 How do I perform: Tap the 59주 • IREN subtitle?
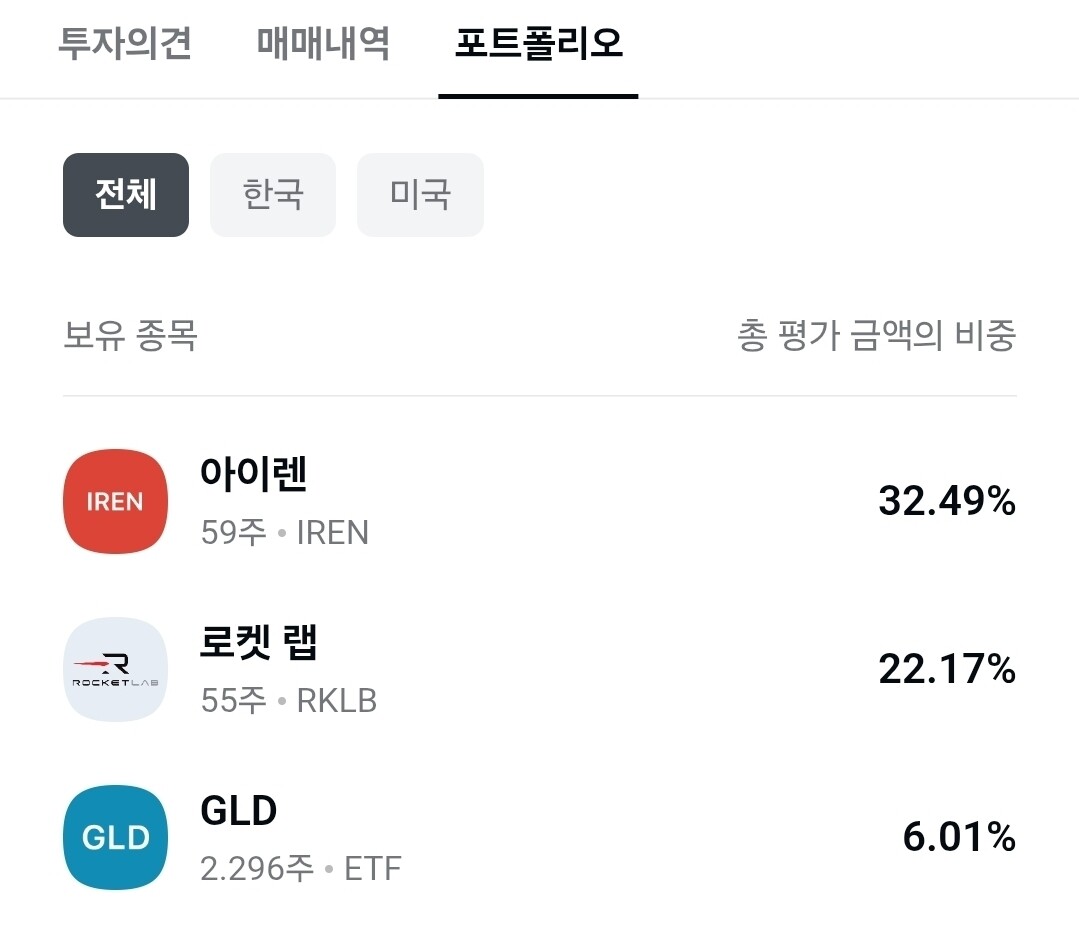(x=285, y=532)
